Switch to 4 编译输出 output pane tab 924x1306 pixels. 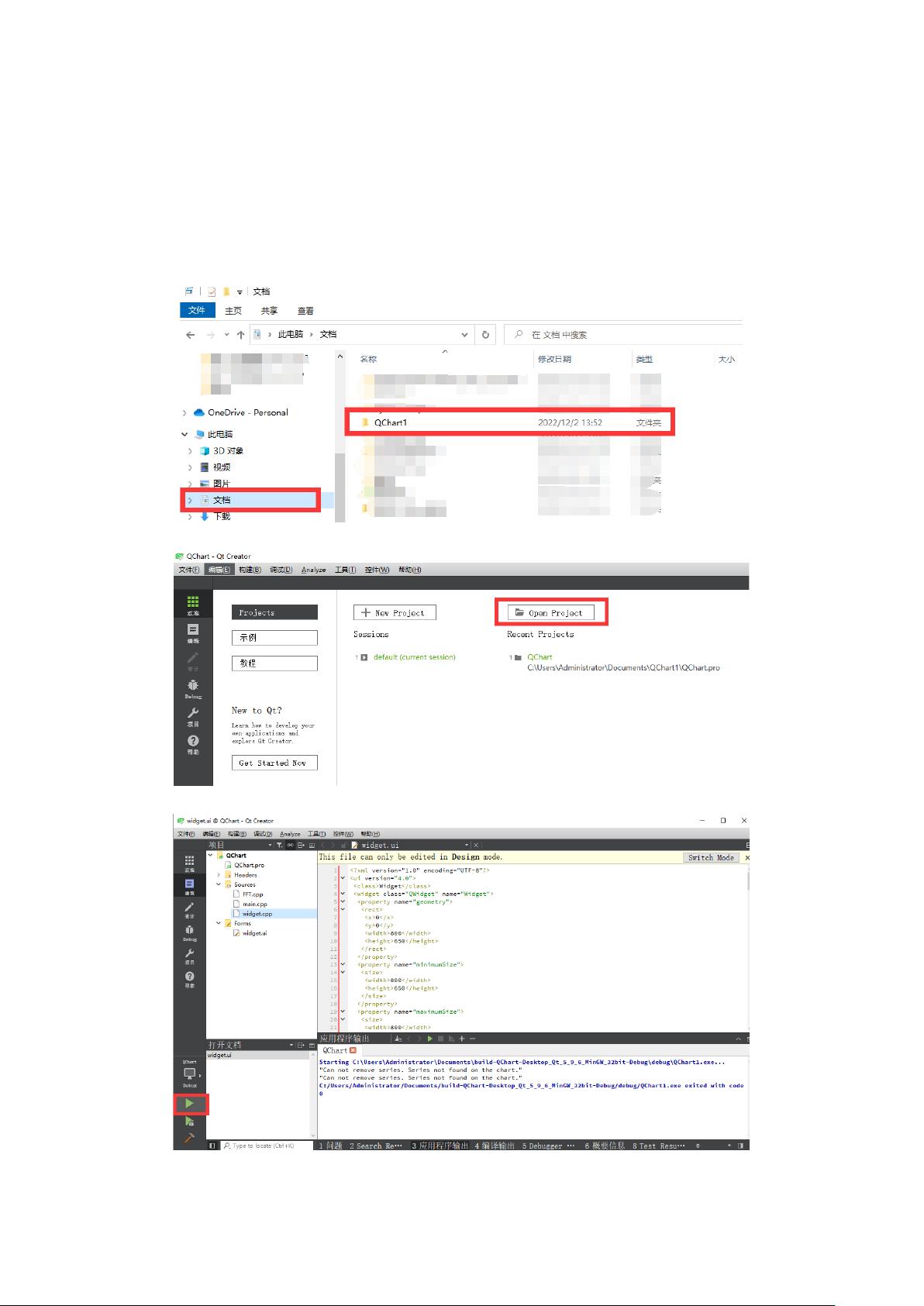pyautogui.click(x=495, y=1146)
